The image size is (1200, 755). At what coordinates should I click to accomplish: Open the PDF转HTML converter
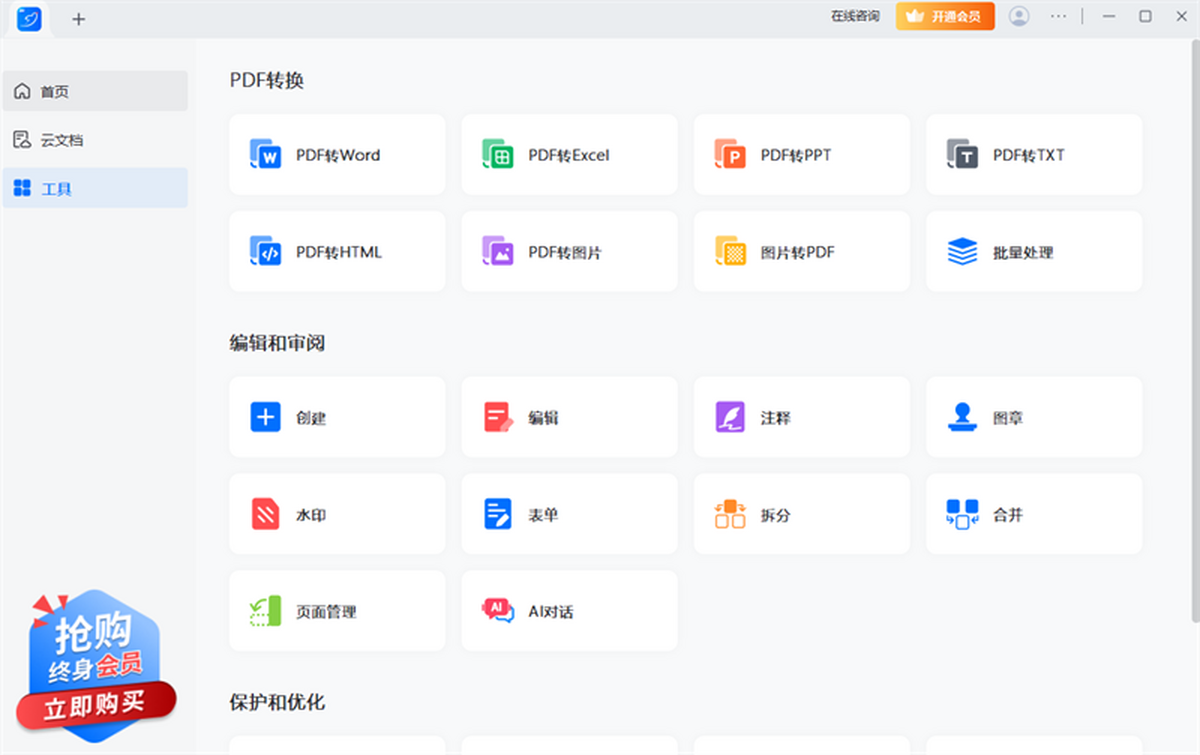337,252
